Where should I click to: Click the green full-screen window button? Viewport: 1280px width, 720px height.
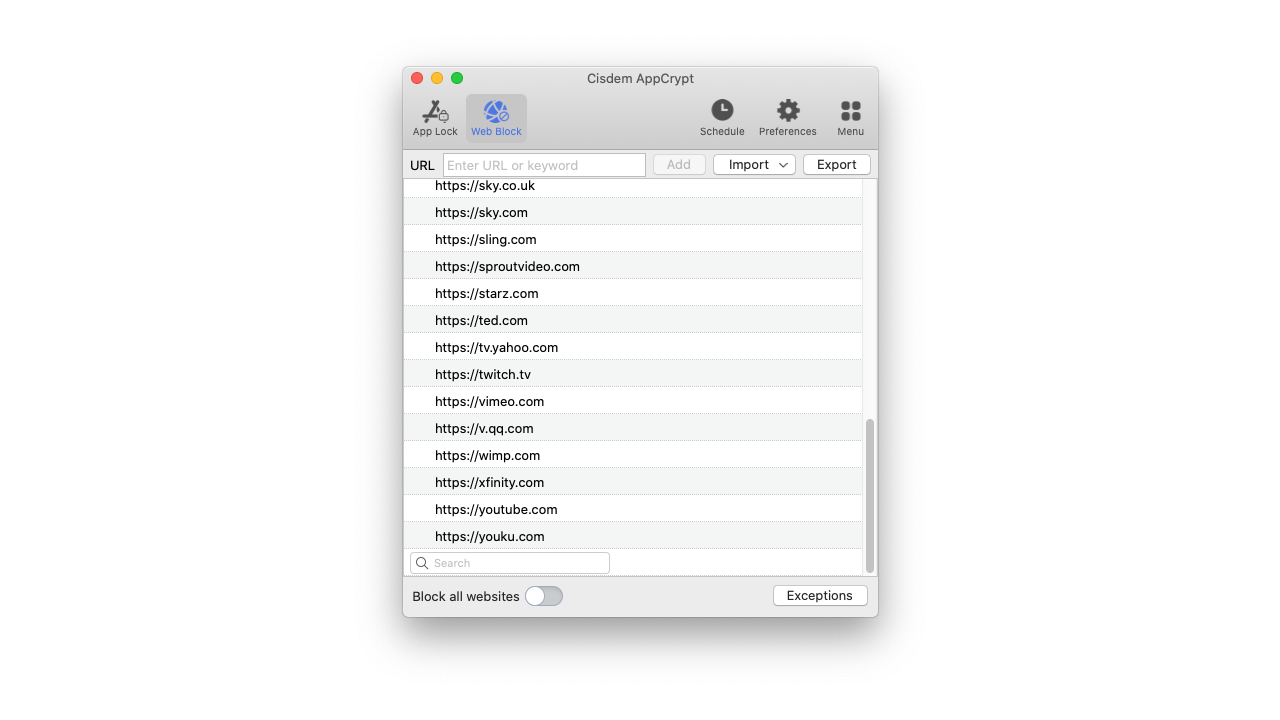[457, 78]
